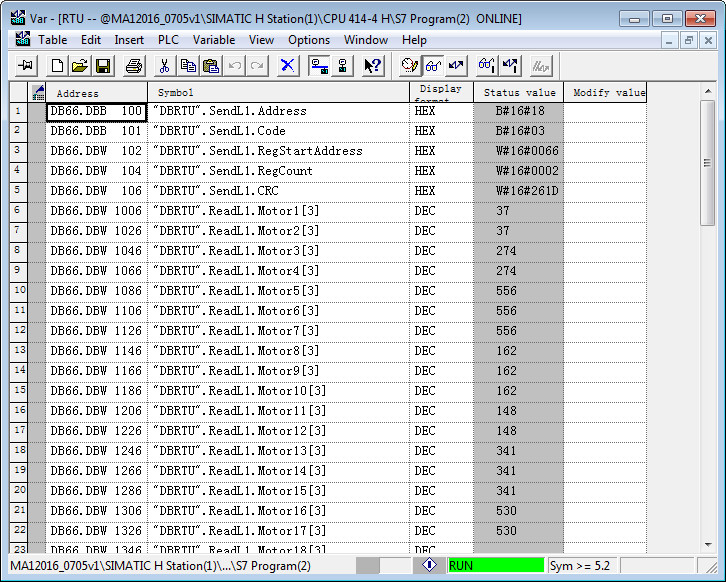Screen dimensions: 726x582
Task: Activate the context help pointer icon
Action: click(373, 66)
